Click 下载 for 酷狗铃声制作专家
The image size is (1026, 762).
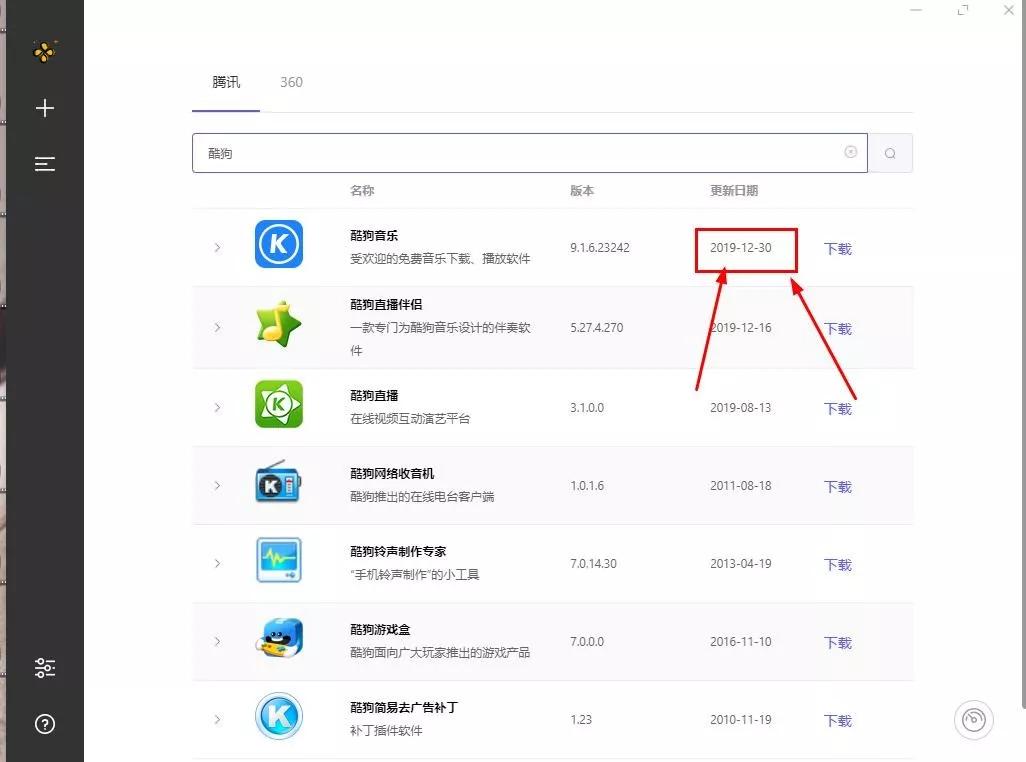point(837,564)
